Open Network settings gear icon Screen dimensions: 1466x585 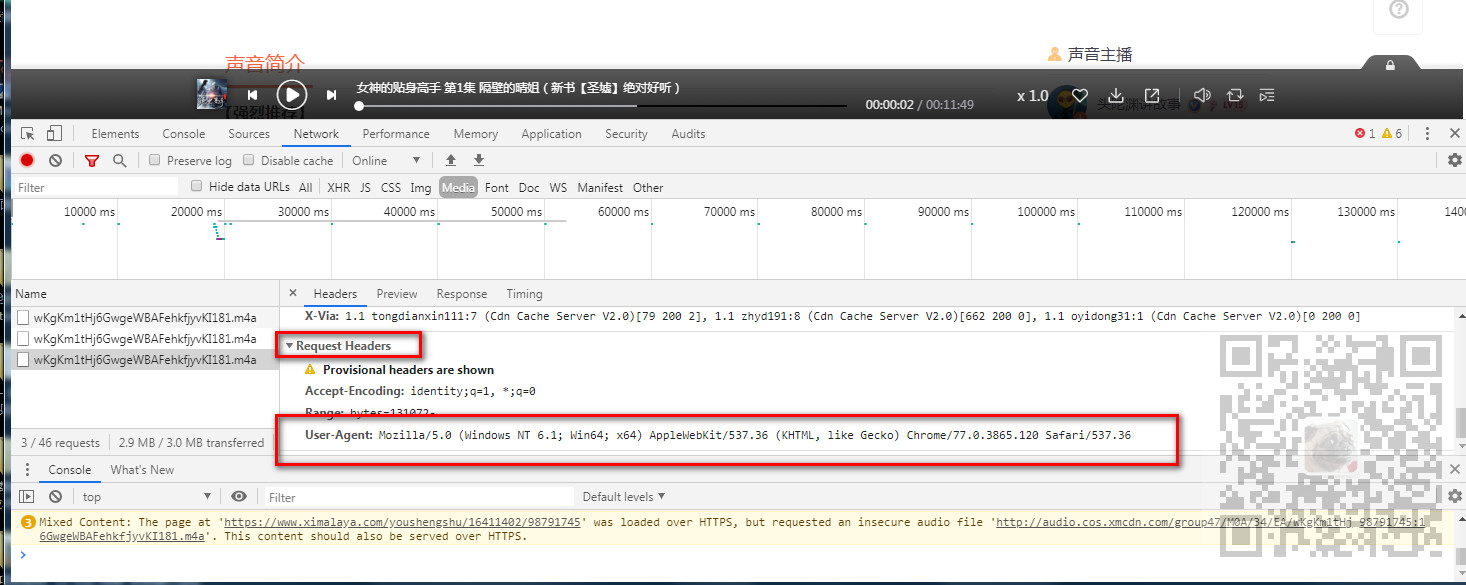click(x=1455, y=160)
